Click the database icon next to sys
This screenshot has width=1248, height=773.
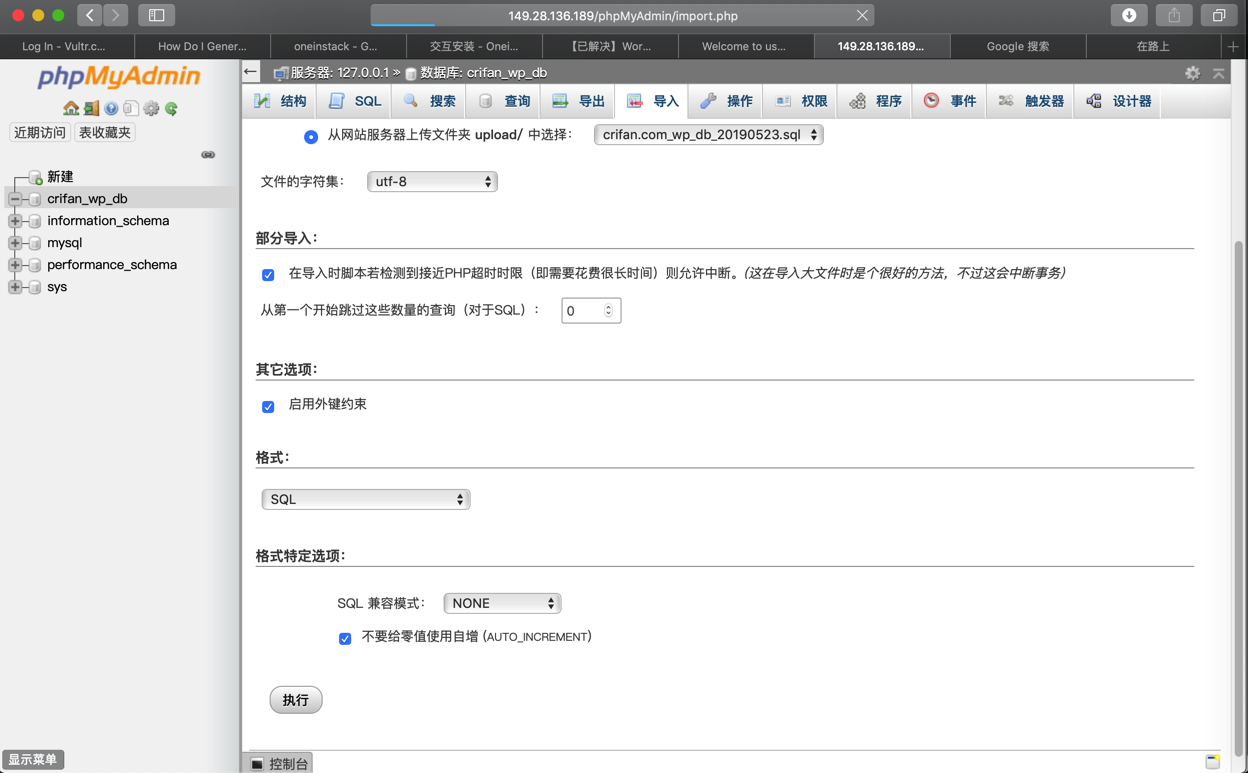coord(35,287)
